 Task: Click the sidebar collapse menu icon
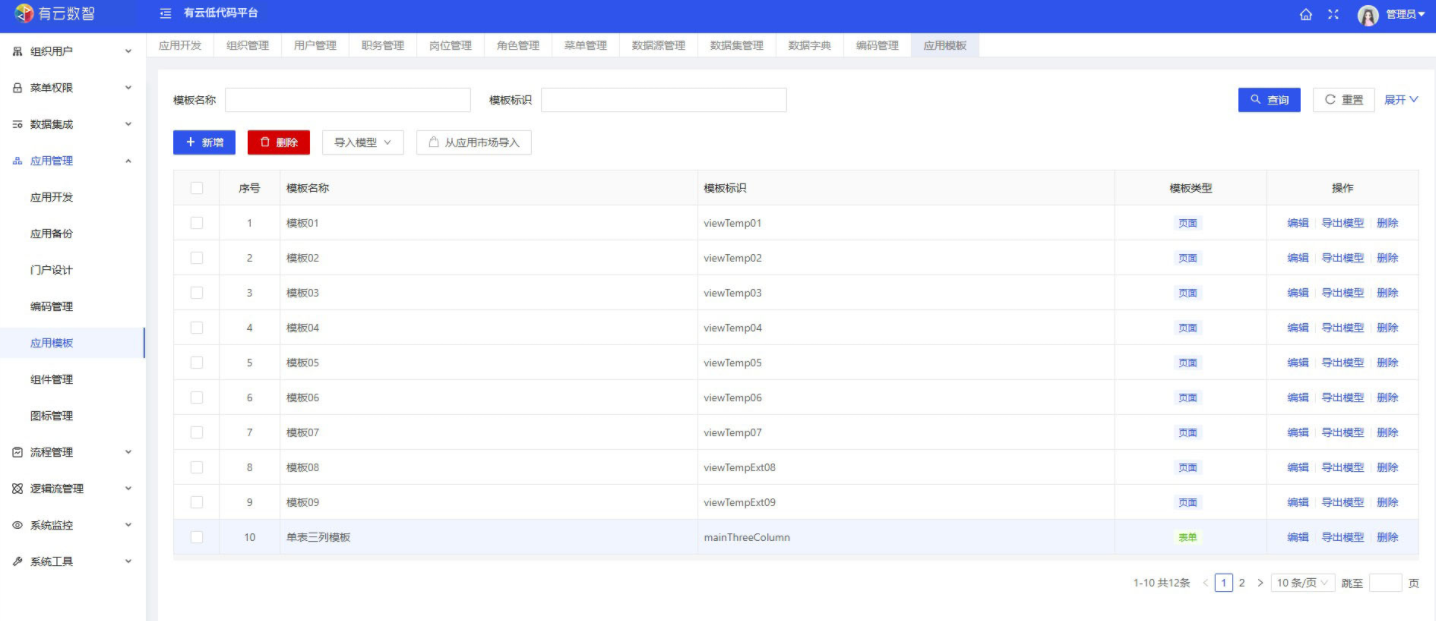[166, 14]
